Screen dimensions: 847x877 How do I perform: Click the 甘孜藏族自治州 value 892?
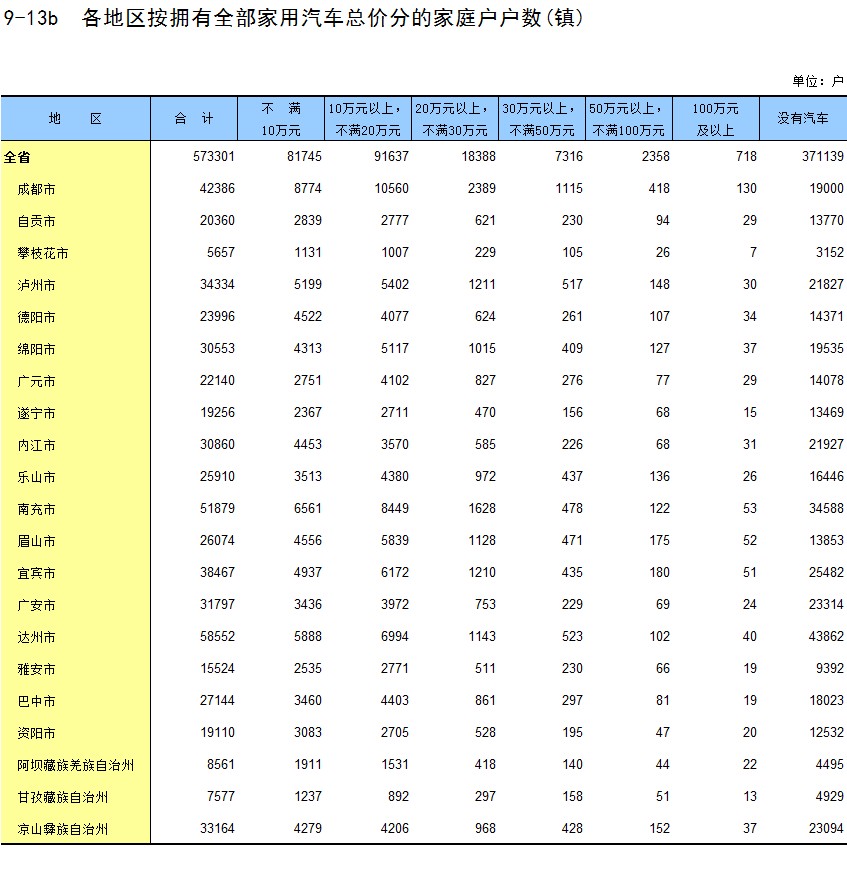click(x=398, y=796)
